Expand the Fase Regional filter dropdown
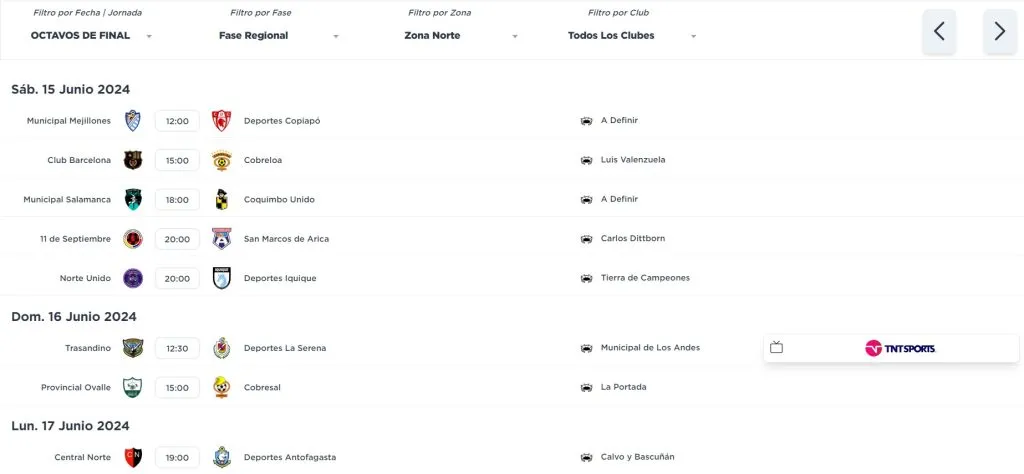The image size is (1024, 474). [278, 36]
